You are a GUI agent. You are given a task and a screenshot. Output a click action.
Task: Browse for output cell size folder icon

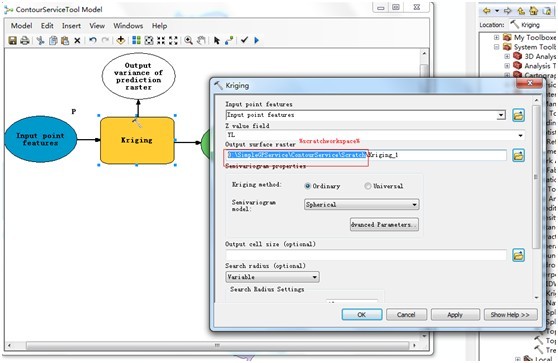click(518, 255)
